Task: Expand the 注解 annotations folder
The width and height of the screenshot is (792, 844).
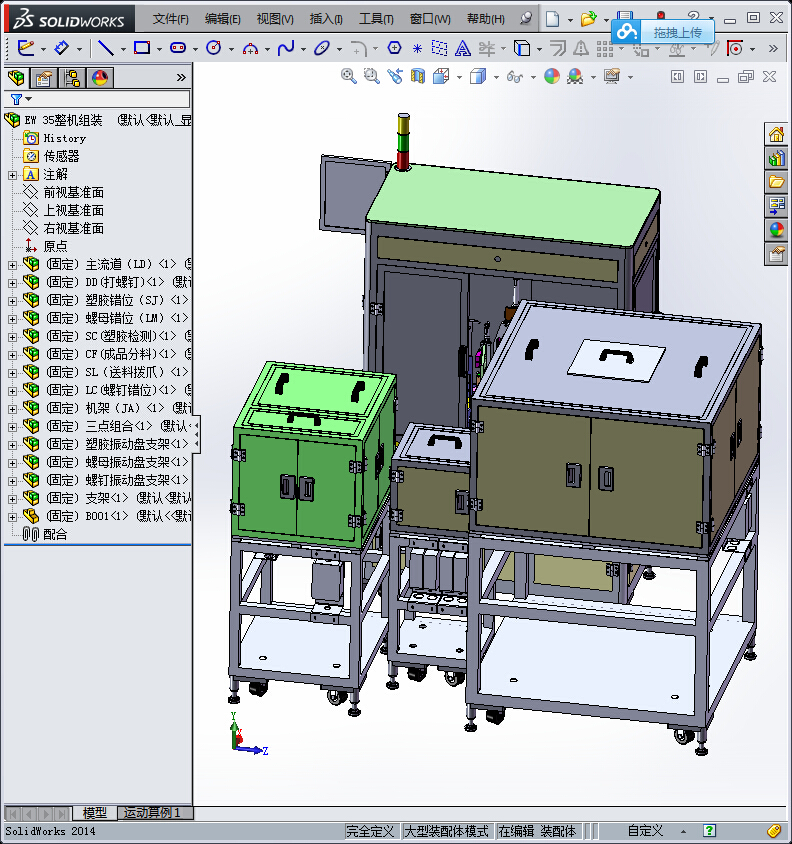Action: coord(12,175)
